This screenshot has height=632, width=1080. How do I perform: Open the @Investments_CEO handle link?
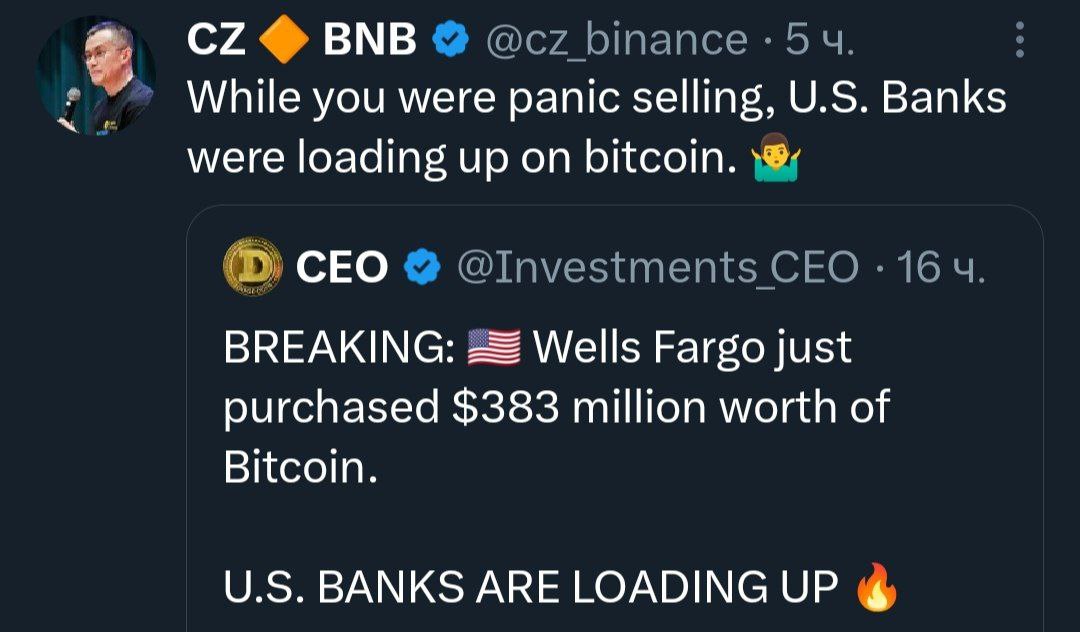(x=657, y=267)
